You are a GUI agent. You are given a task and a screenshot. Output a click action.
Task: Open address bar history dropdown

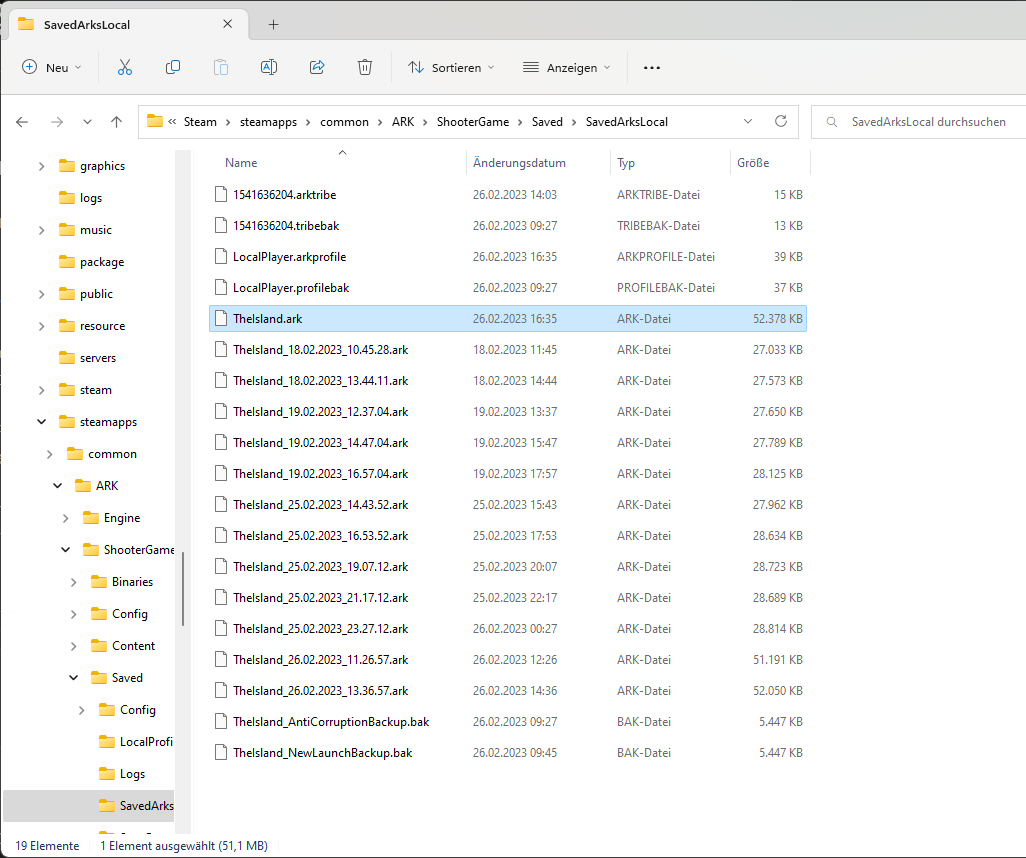[x=748, y=121]
